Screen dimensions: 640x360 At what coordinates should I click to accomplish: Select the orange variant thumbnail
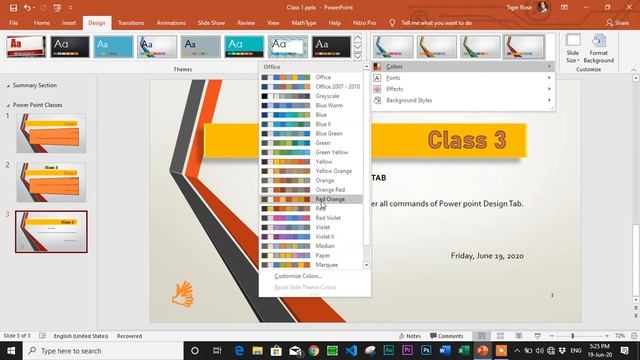tap(436, 47)
